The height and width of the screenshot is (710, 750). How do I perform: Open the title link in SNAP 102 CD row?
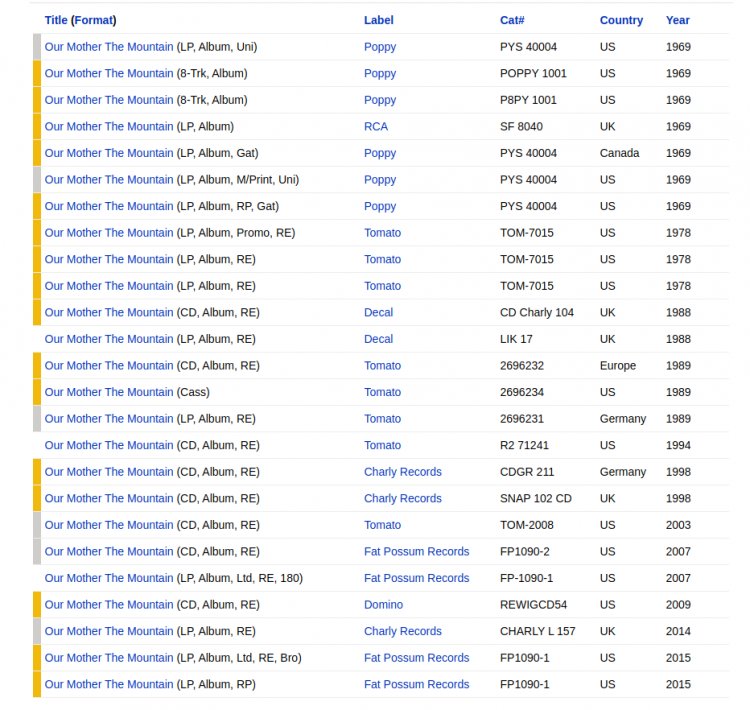(109, 498)
